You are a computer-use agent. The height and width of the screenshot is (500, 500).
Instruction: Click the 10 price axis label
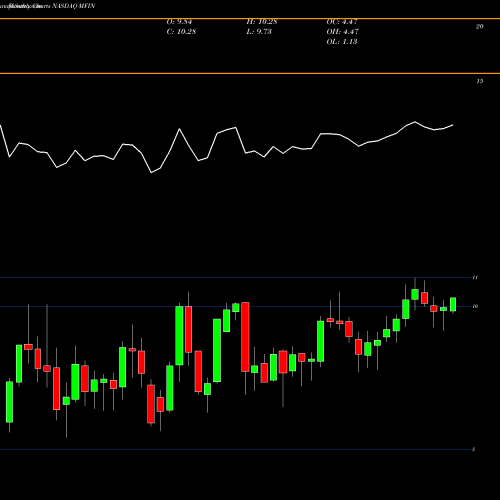click(475, 306)
